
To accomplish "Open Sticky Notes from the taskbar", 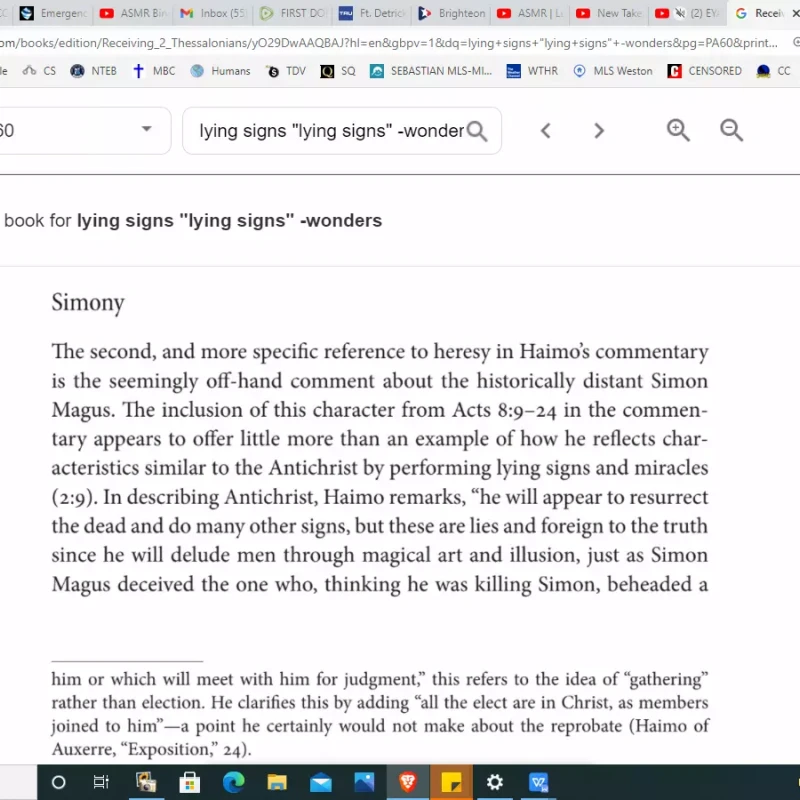I will (451, 782).
